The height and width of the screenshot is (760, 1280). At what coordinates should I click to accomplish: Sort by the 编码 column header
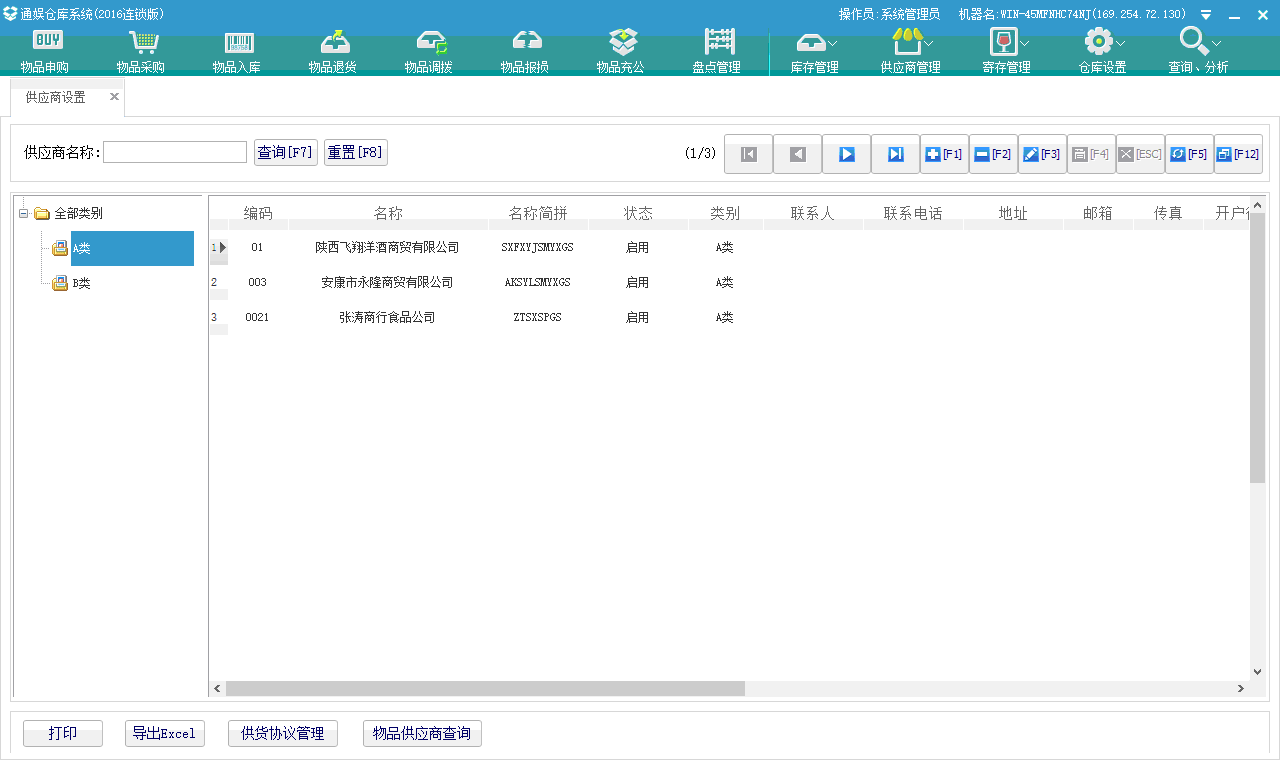[258, 213]
